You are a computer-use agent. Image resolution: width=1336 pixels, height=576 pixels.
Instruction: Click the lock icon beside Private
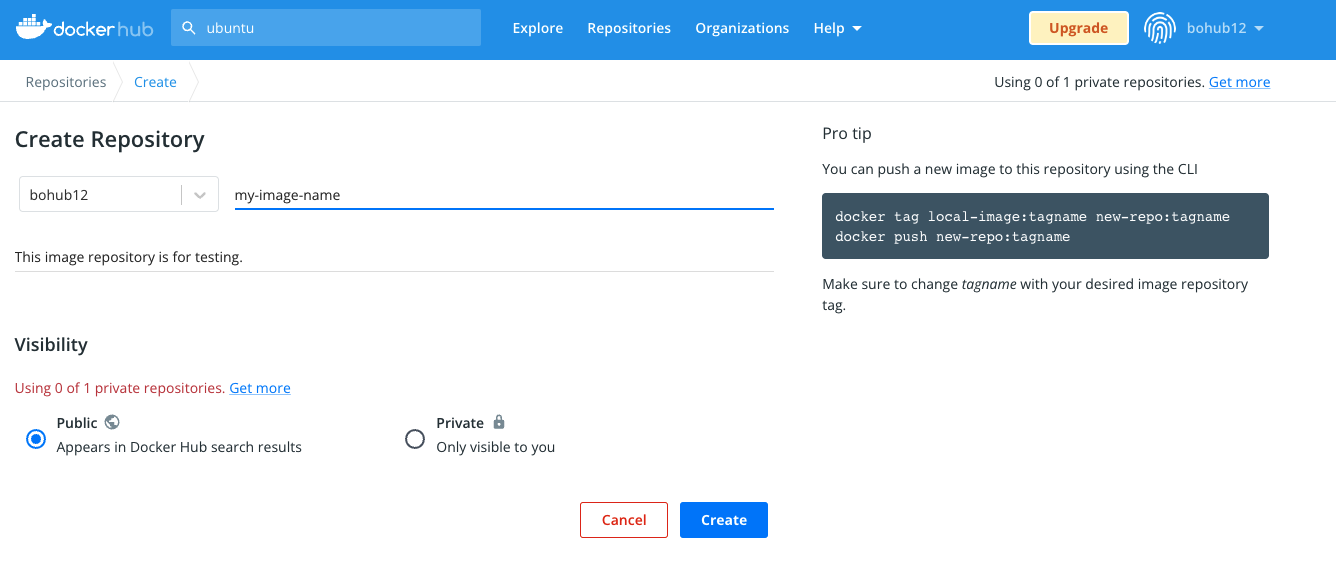click(499, 422)
